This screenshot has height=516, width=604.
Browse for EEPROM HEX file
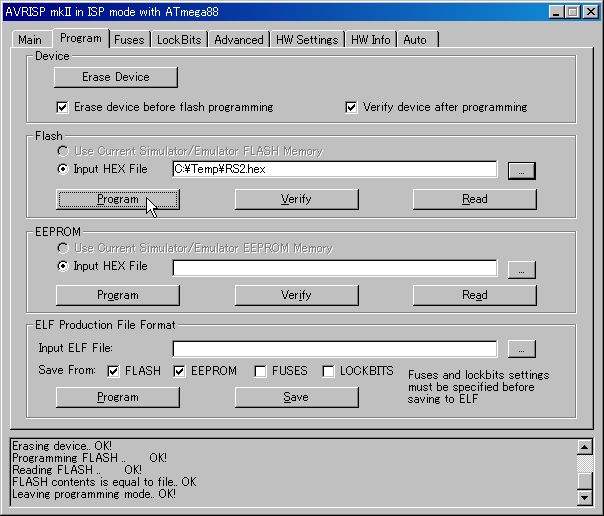point(522,270)
